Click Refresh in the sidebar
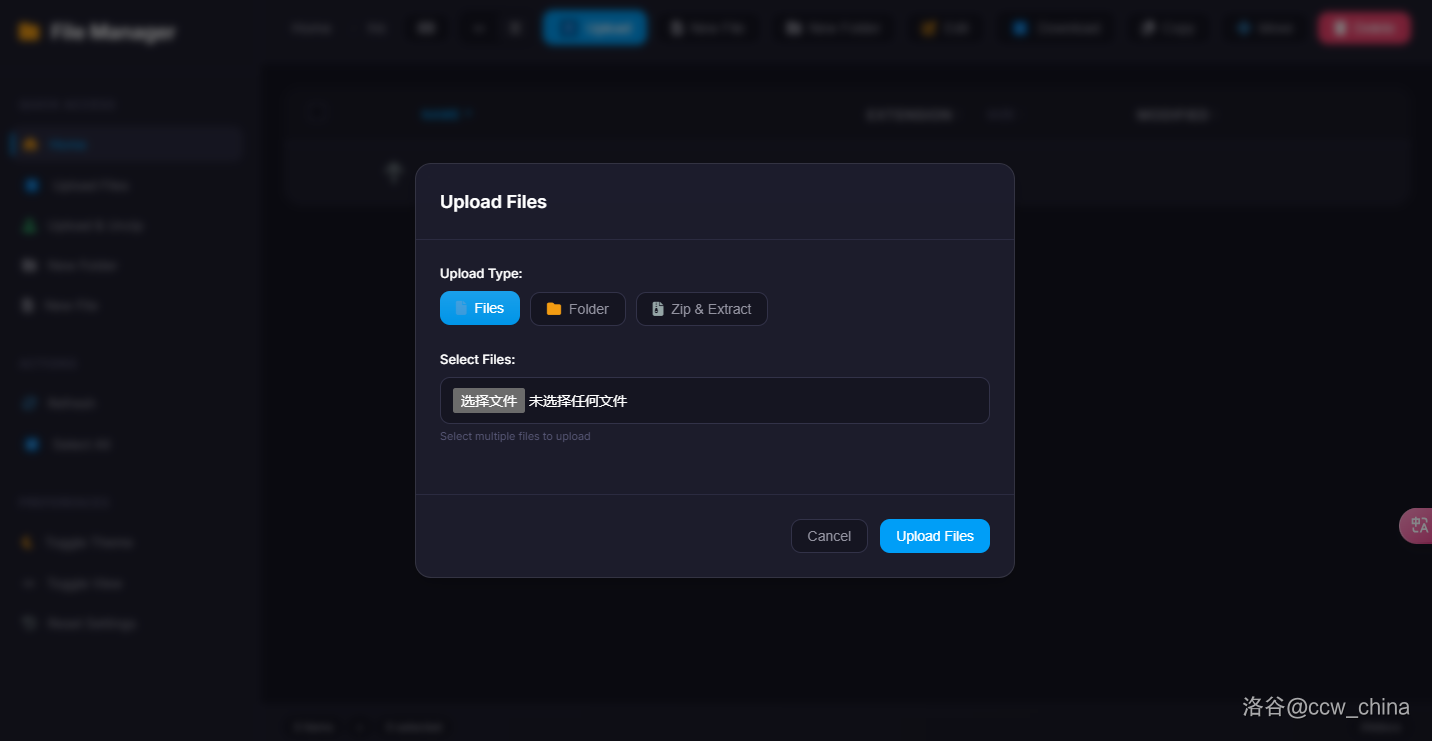The height and width of the screenshot is (741, 1432). pyautogui.click(x=71, y=403)
